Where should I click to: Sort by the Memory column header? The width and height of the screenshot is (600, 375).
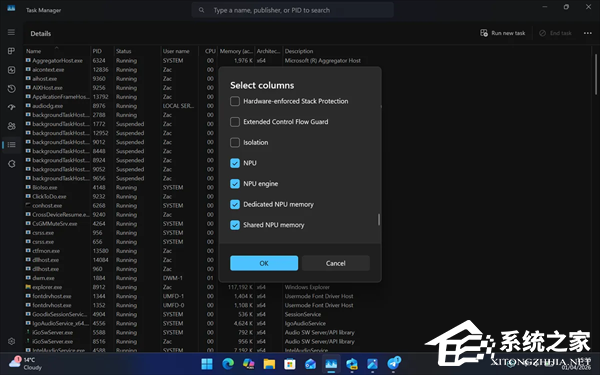[236, 51]
